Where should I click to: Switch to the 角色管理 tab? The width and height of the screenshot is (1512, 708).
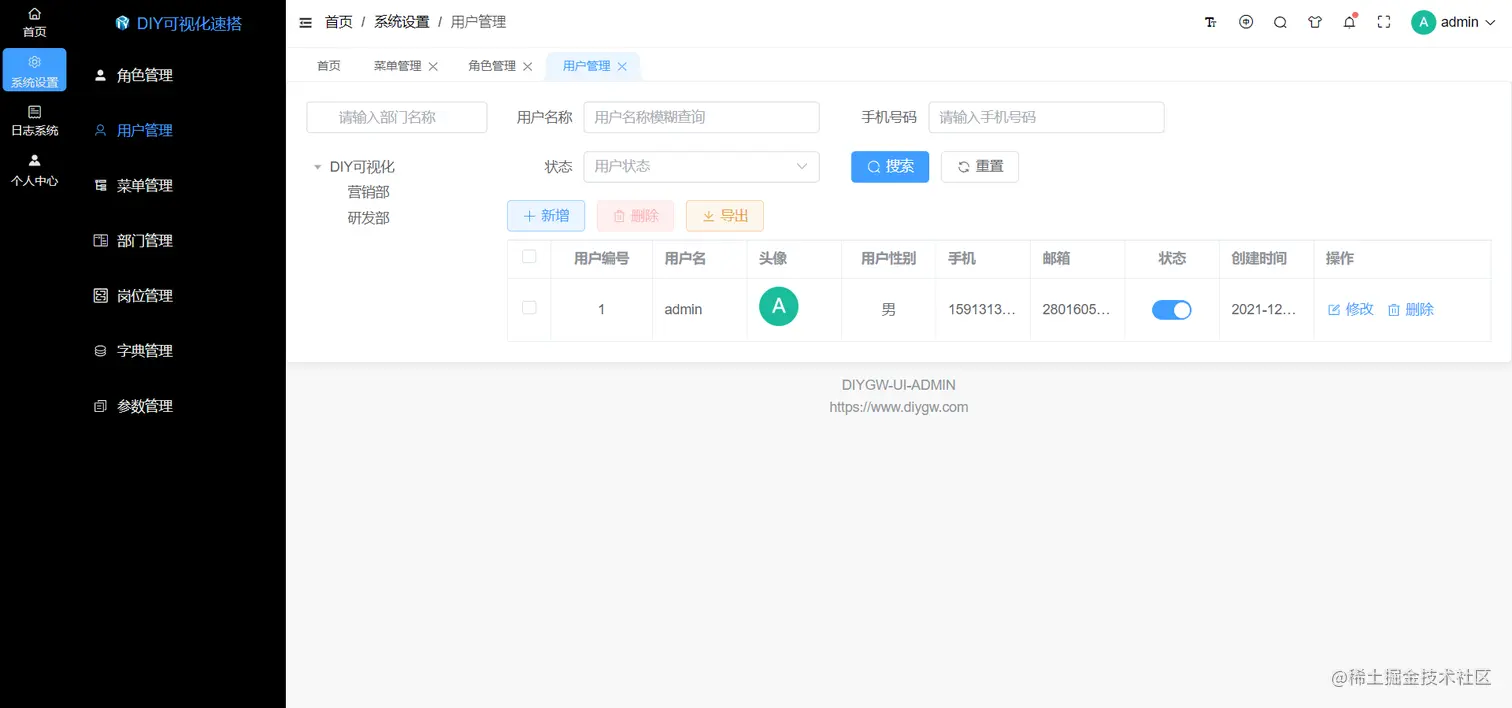pyautogui.click(x=492, y=66)
